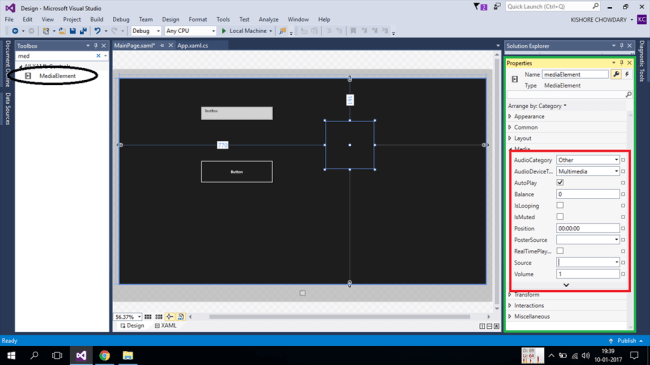This screenshot has height=365, width=650.
Task: Open the File menu
Action: tap(9, 19)
